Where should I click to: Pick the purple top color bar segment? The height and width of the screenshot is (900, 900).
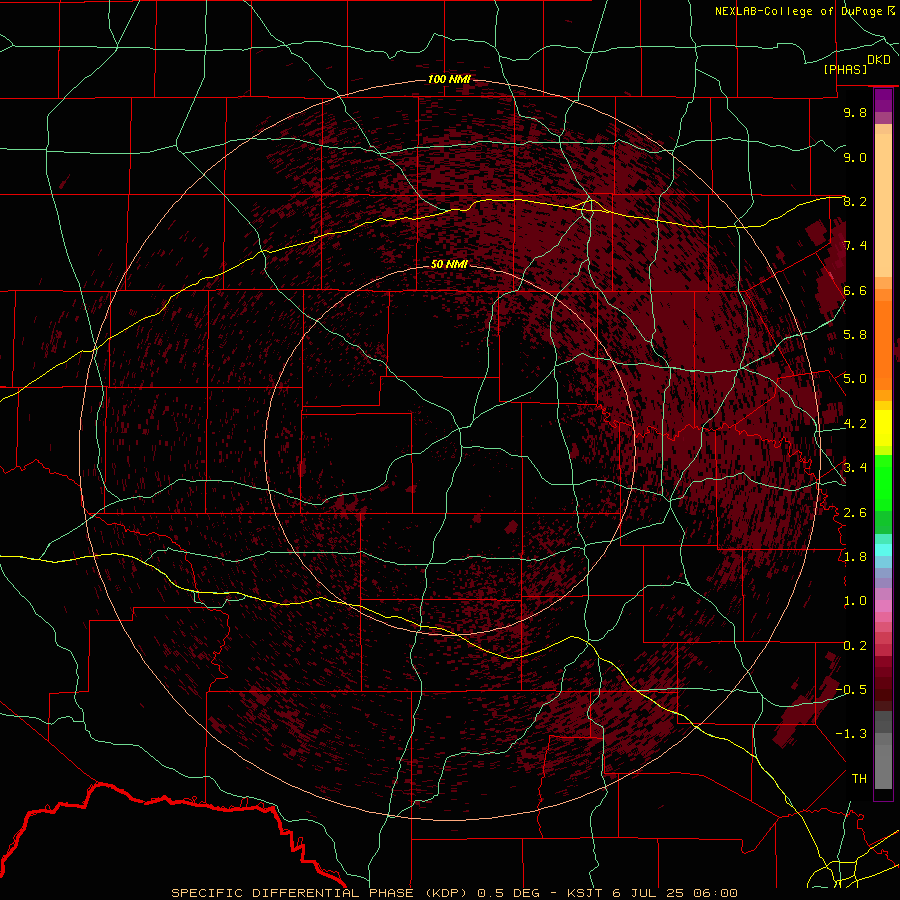883,100
